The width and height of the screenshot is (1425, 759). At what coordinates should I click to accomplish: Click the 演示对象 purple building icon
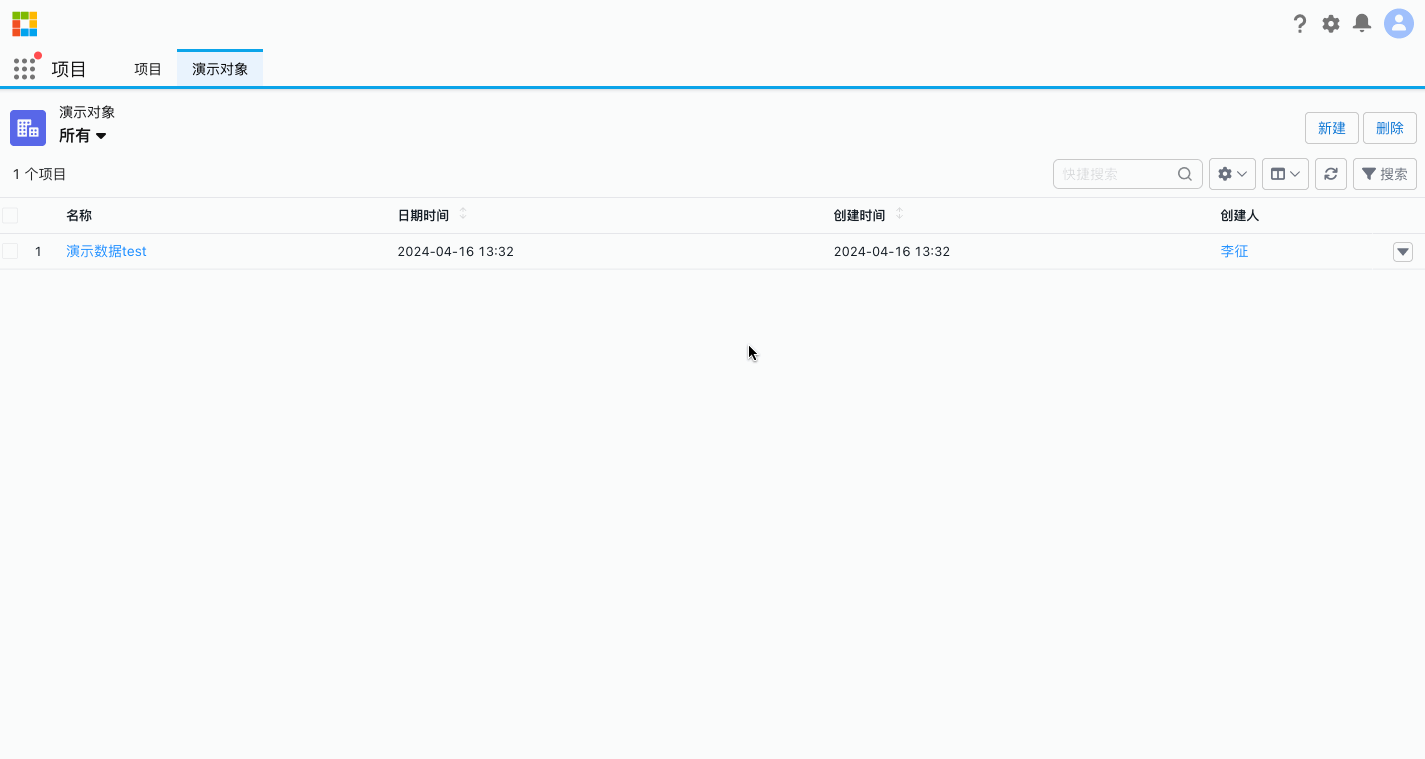[27, 127]
